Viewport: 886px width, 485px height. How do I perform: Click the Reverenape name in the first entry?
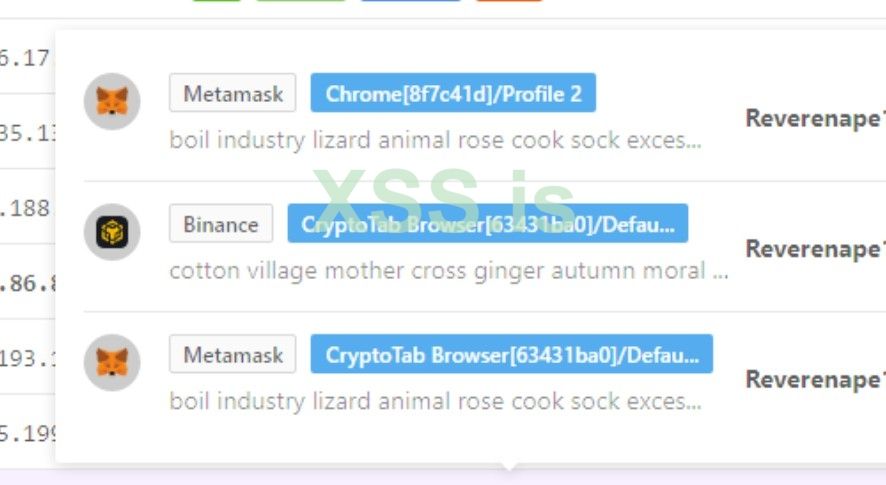coord(814,118)
